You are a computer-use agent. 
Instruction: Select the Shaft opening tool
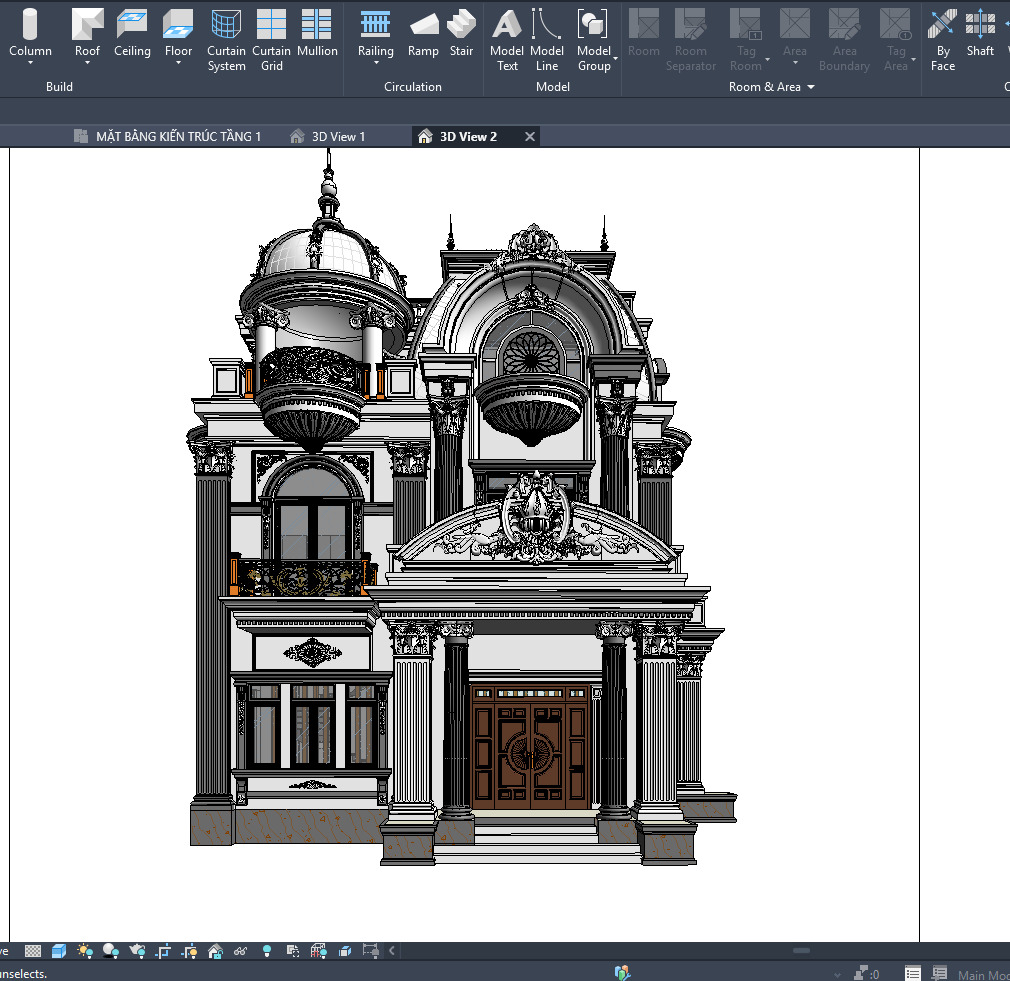tap(980, 33)
